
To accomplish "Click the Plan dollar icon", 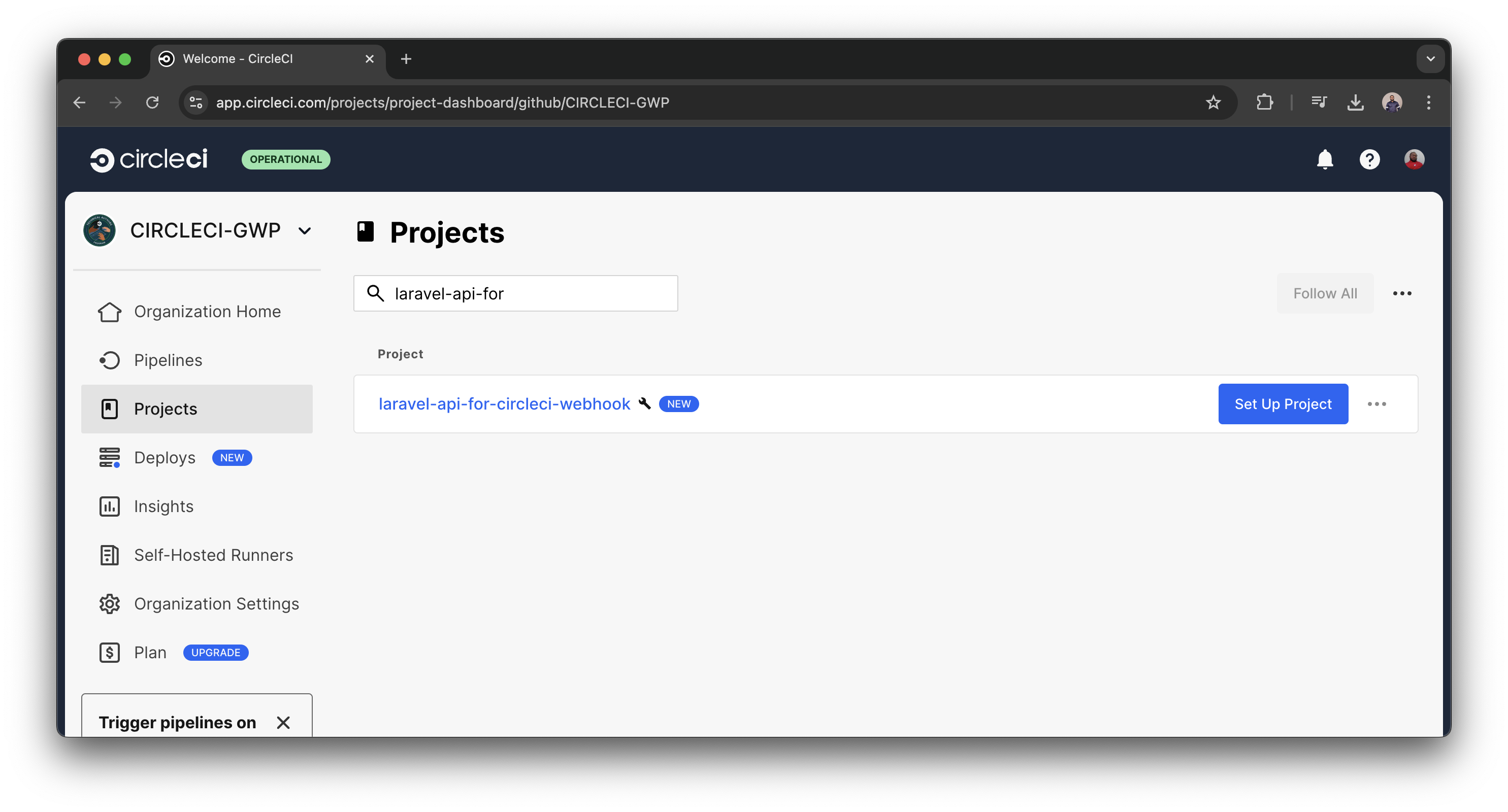I will 110,652.
